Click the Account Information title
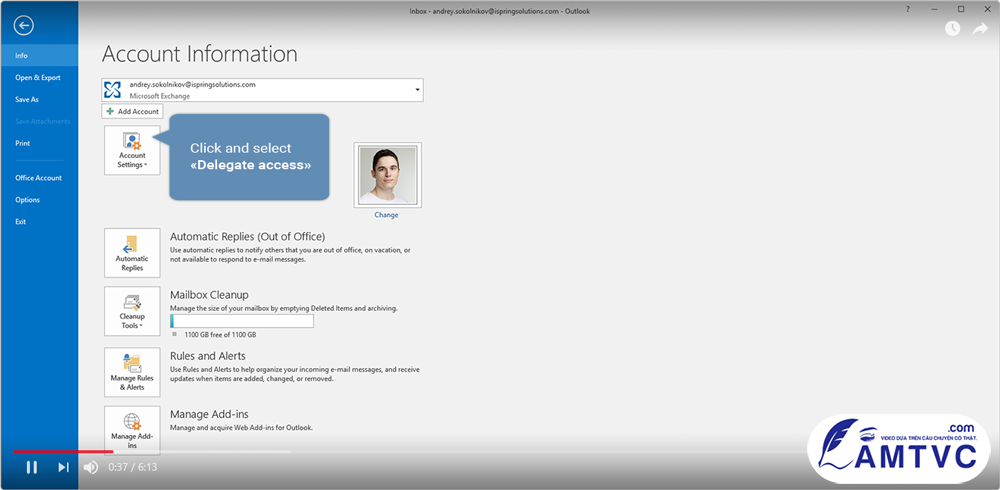The image size is (1000, 490). [200, 54]
